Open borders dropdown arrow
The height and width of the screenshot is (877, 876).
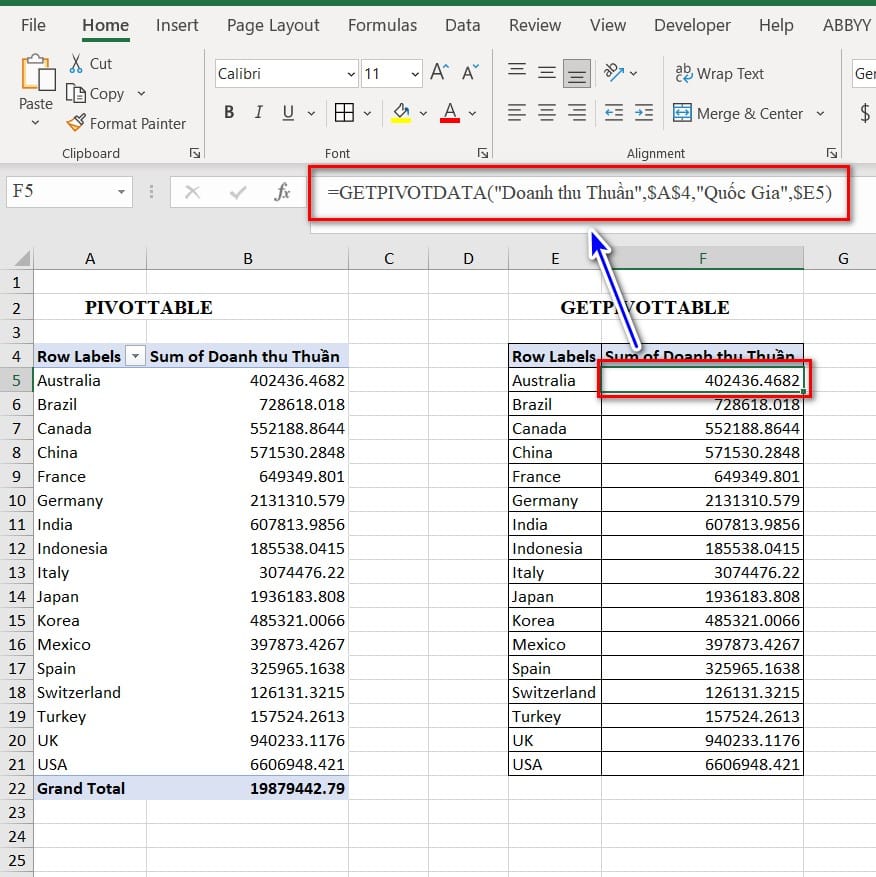[367, 114]
